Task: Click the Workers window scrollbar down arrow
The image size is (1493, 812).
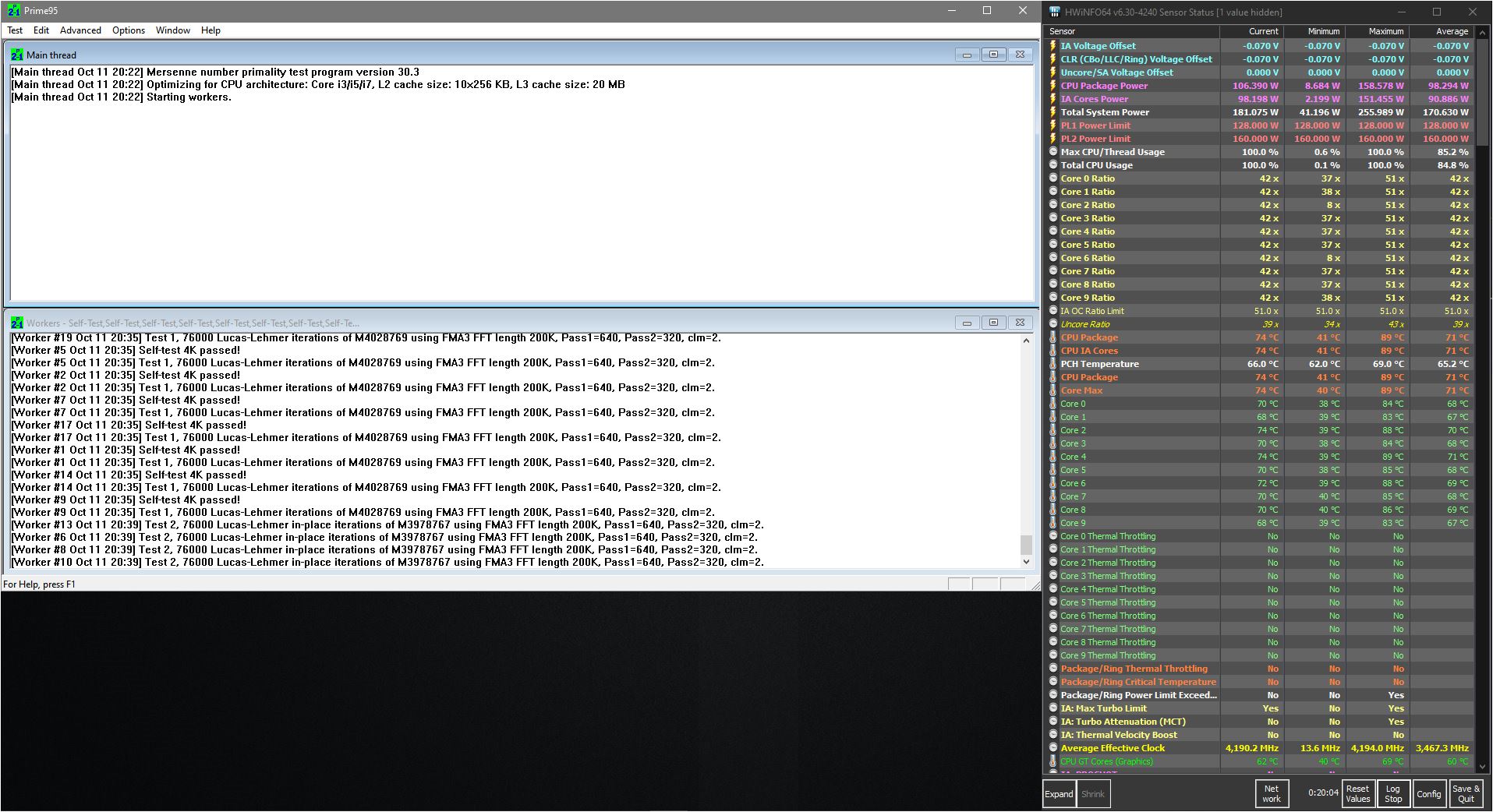Action: point(1027,560)
